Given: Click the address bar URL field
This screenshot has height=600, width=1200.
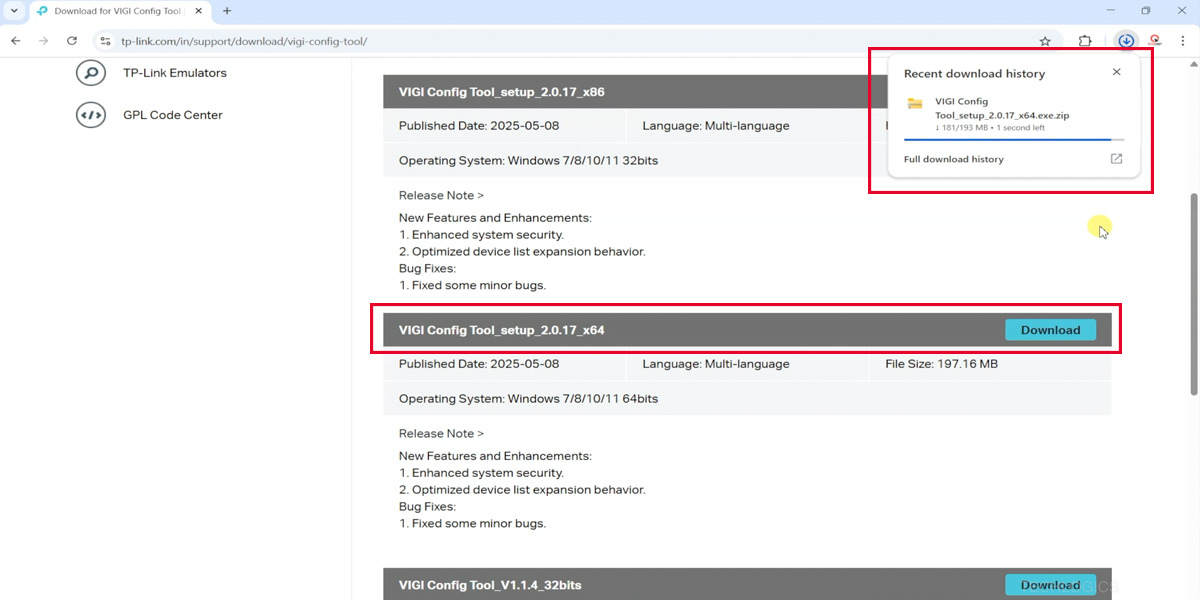Looking at the screenshot, I should pyautogui.click(x=570, y=41).
